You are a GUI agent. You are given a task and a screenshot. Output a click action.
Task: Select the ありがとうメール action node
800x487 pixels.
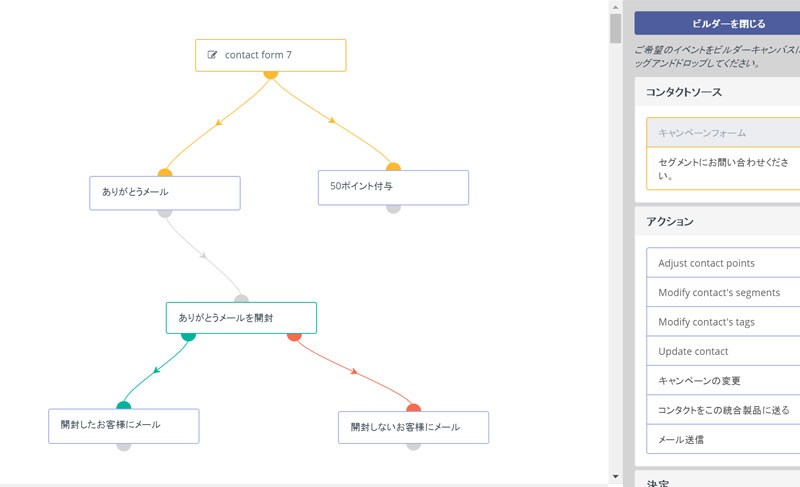coord(165,193)
